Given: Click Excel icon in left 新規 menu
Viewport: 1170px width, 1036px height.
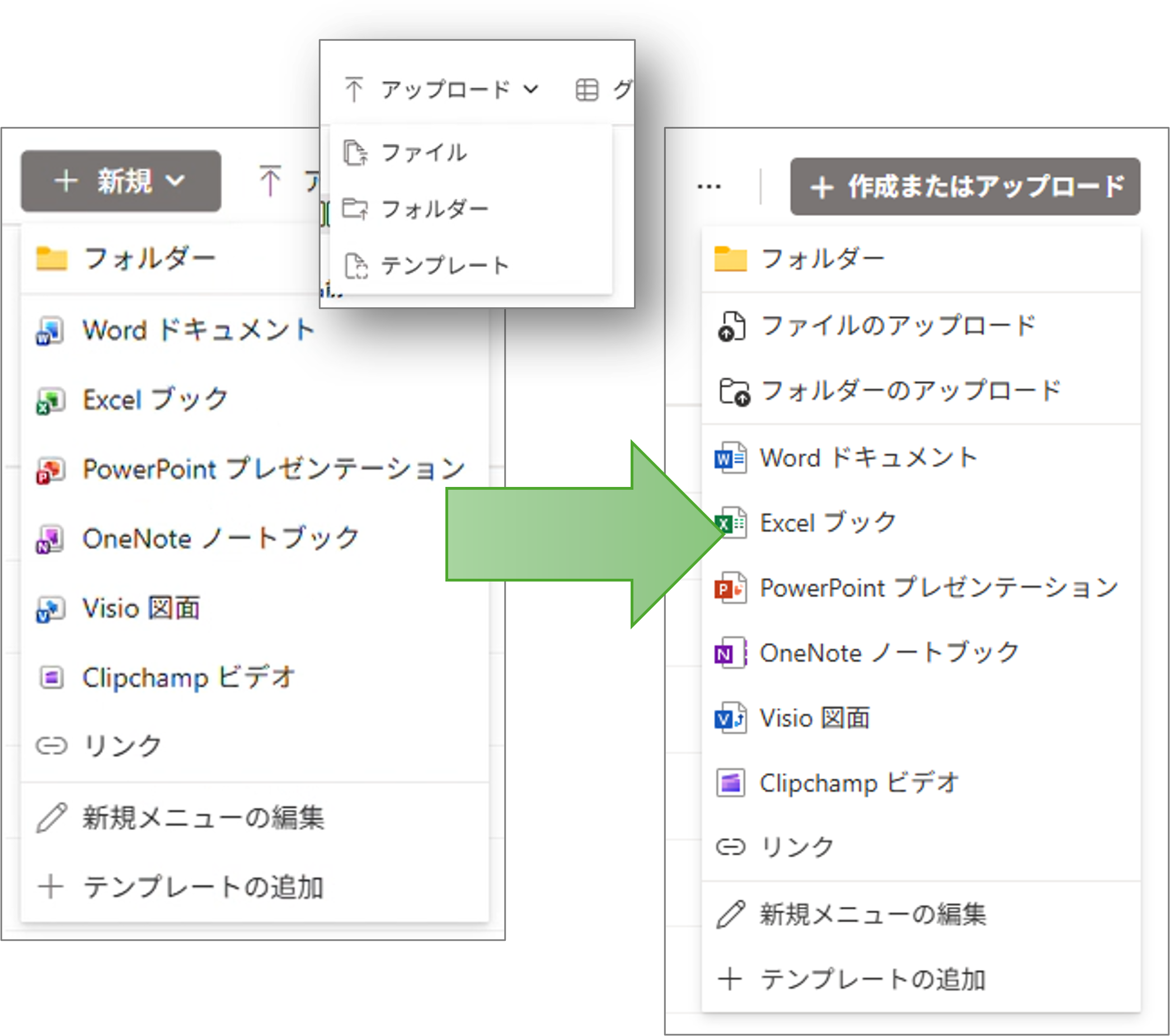Looking at the screenshot, I should pos(50,401).
